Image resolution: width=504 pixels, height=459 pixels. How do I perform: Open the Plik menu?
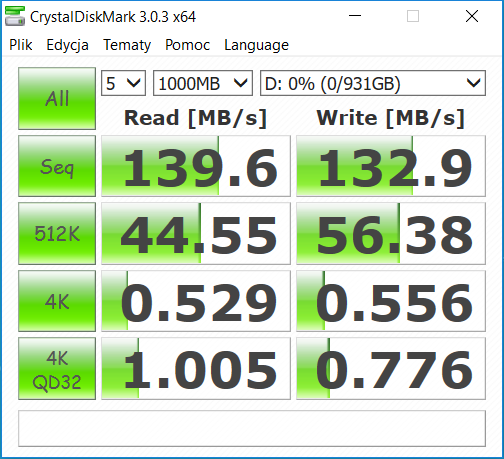(21, 45)
